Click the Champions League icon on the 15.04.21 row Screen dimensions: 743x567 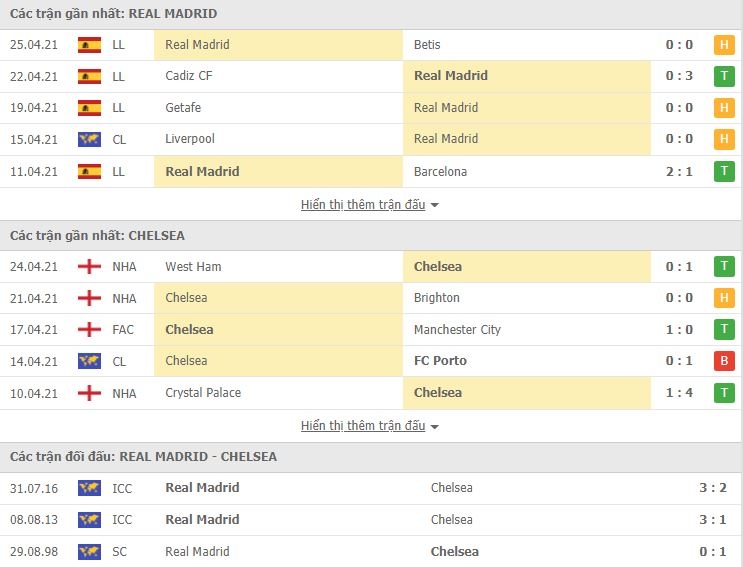pos(89,139)
